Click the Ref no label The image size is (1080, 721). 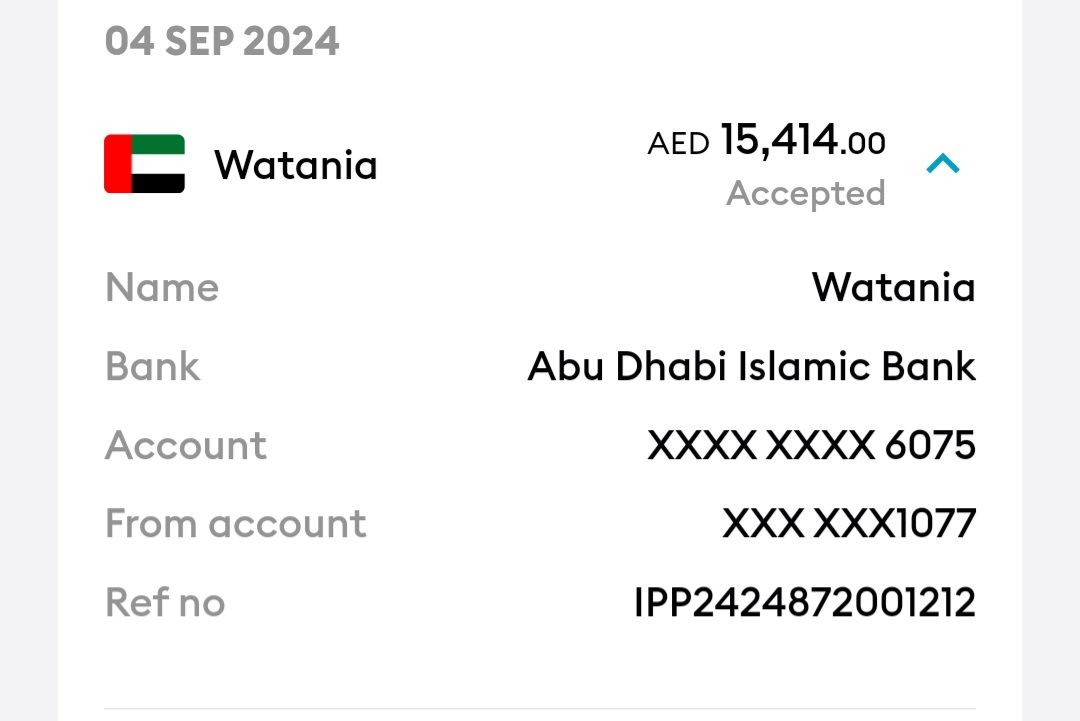point(165,603)
